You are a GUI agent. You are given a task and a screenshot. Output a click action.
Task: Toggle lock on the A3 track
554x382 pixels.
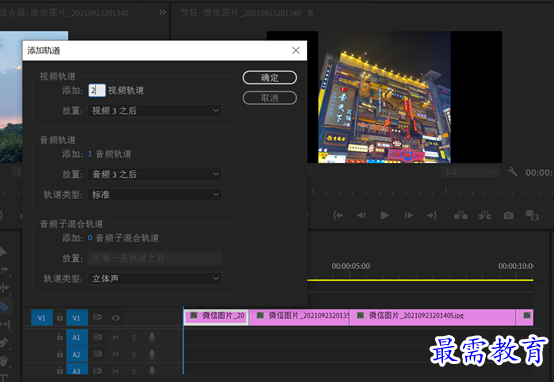tap(60, 370)
